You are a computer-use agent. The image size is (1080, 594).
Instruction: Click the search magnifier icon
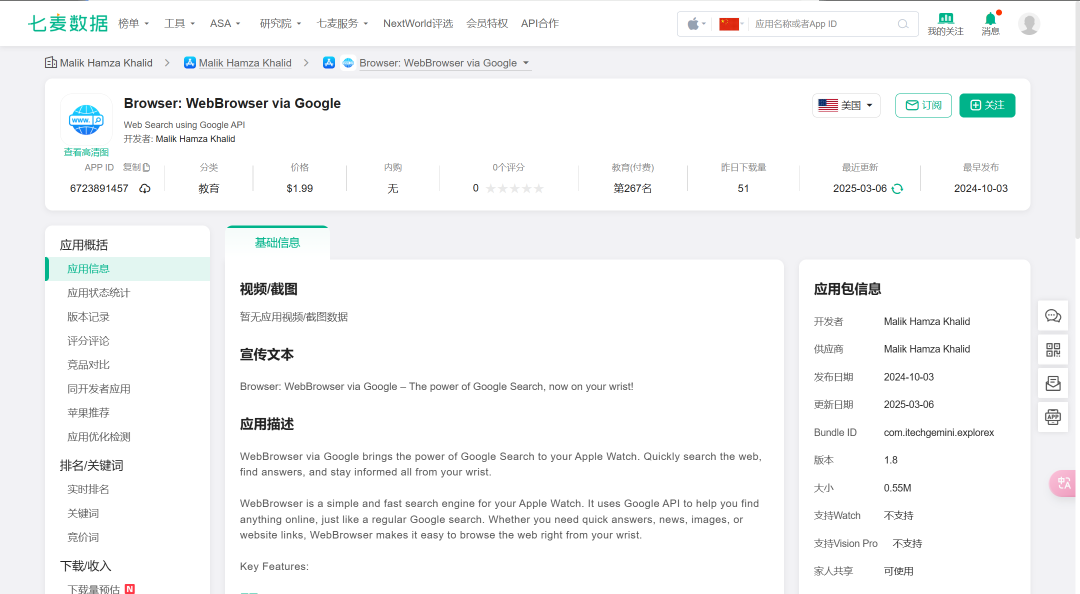click(902, 24)
